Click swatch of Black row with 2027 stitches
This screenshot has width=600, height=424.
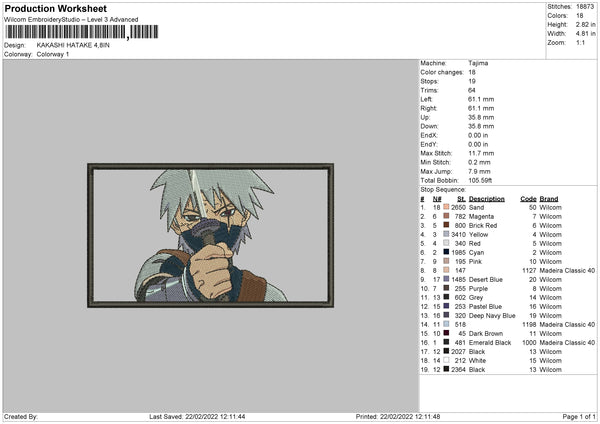pos(446,351)
